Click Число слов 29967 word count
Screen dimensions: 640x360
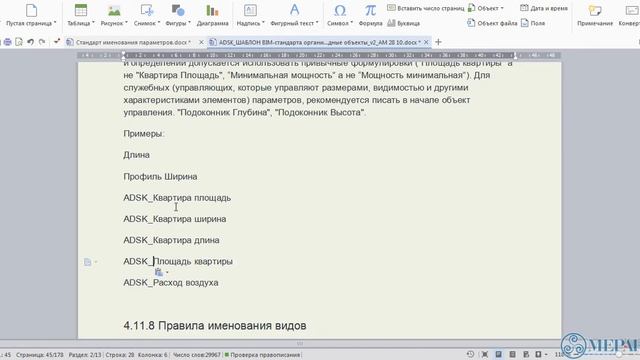pos(197,355)
